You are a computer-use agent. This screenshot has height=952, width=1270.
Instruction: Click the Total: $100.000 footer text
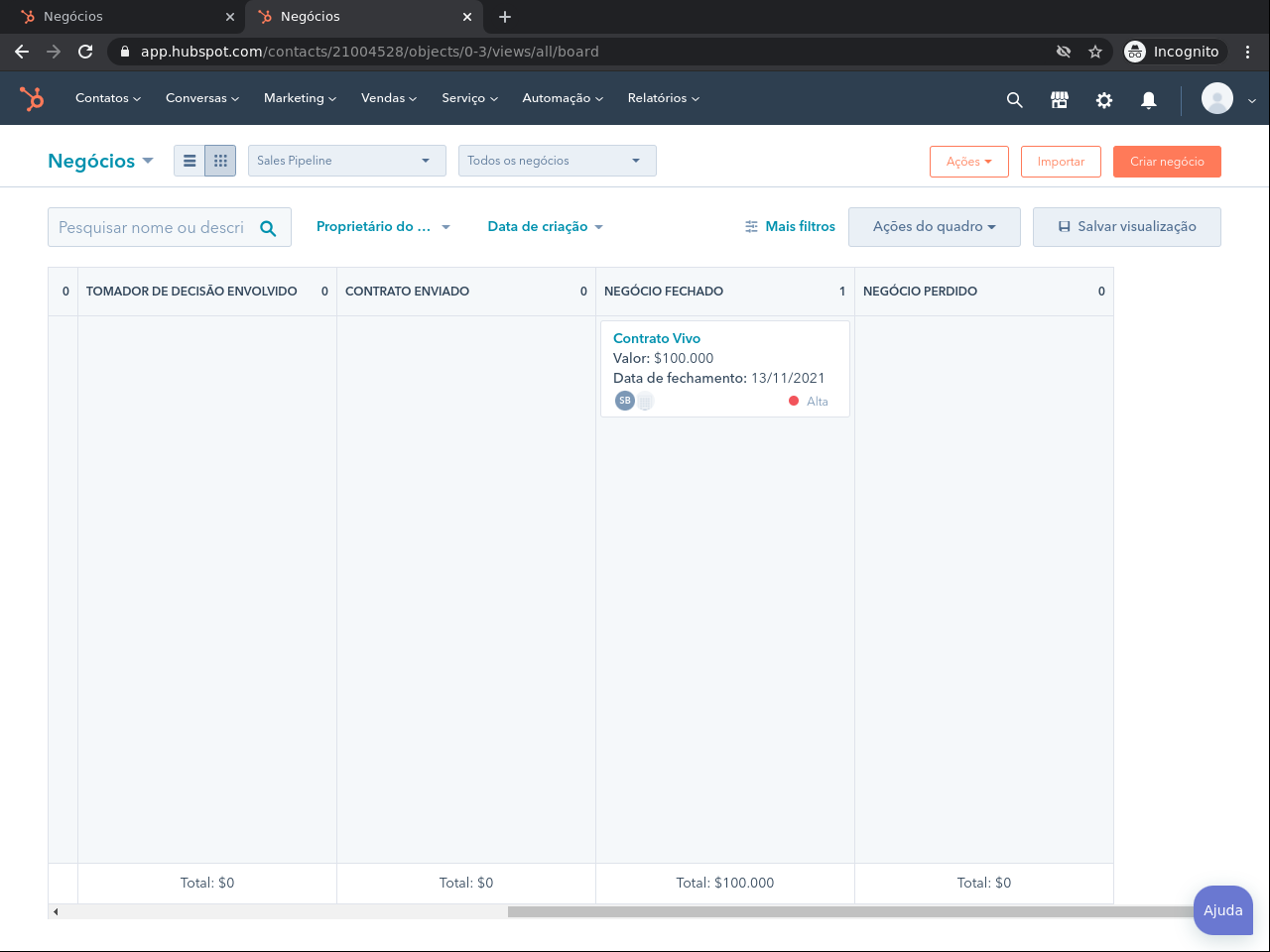coord(725,883)
